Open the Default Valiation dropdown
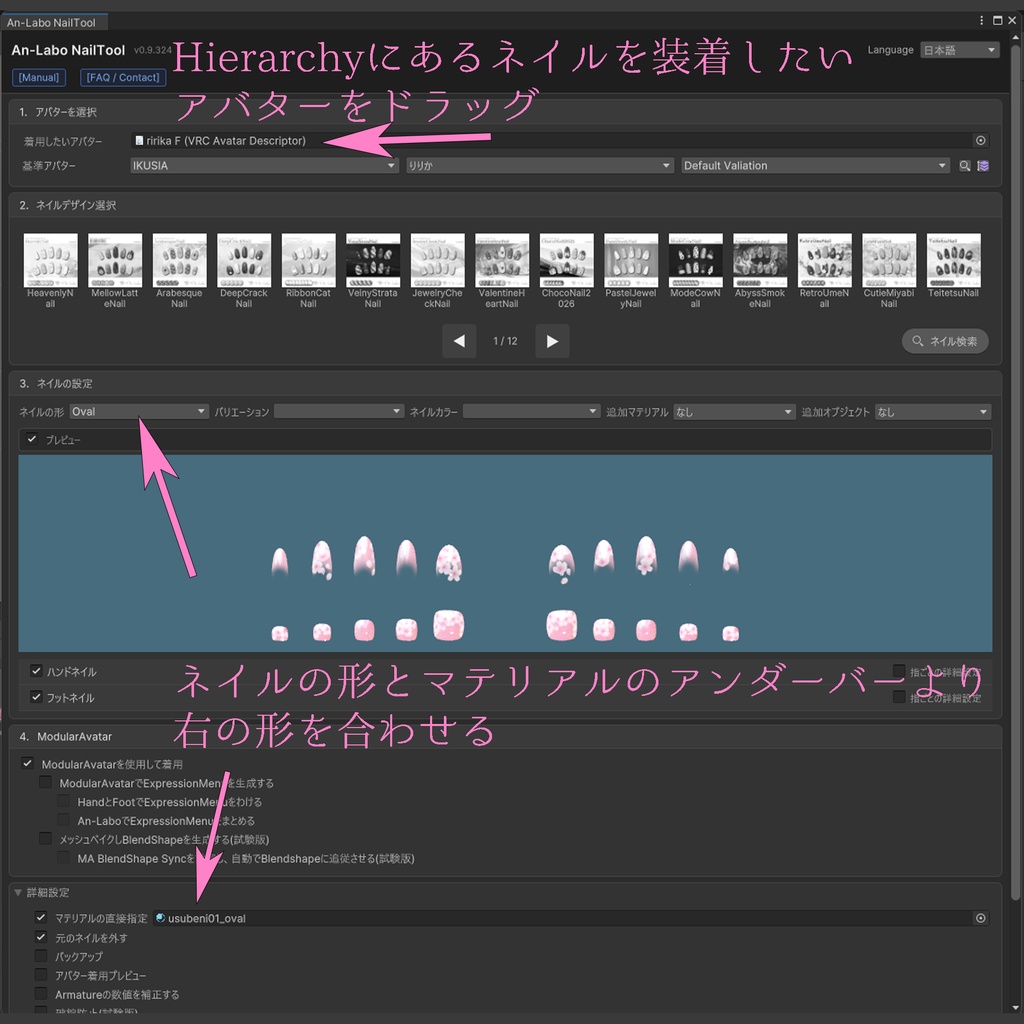This screenshot has height=1024, width=1024. (x=815, y=166)
